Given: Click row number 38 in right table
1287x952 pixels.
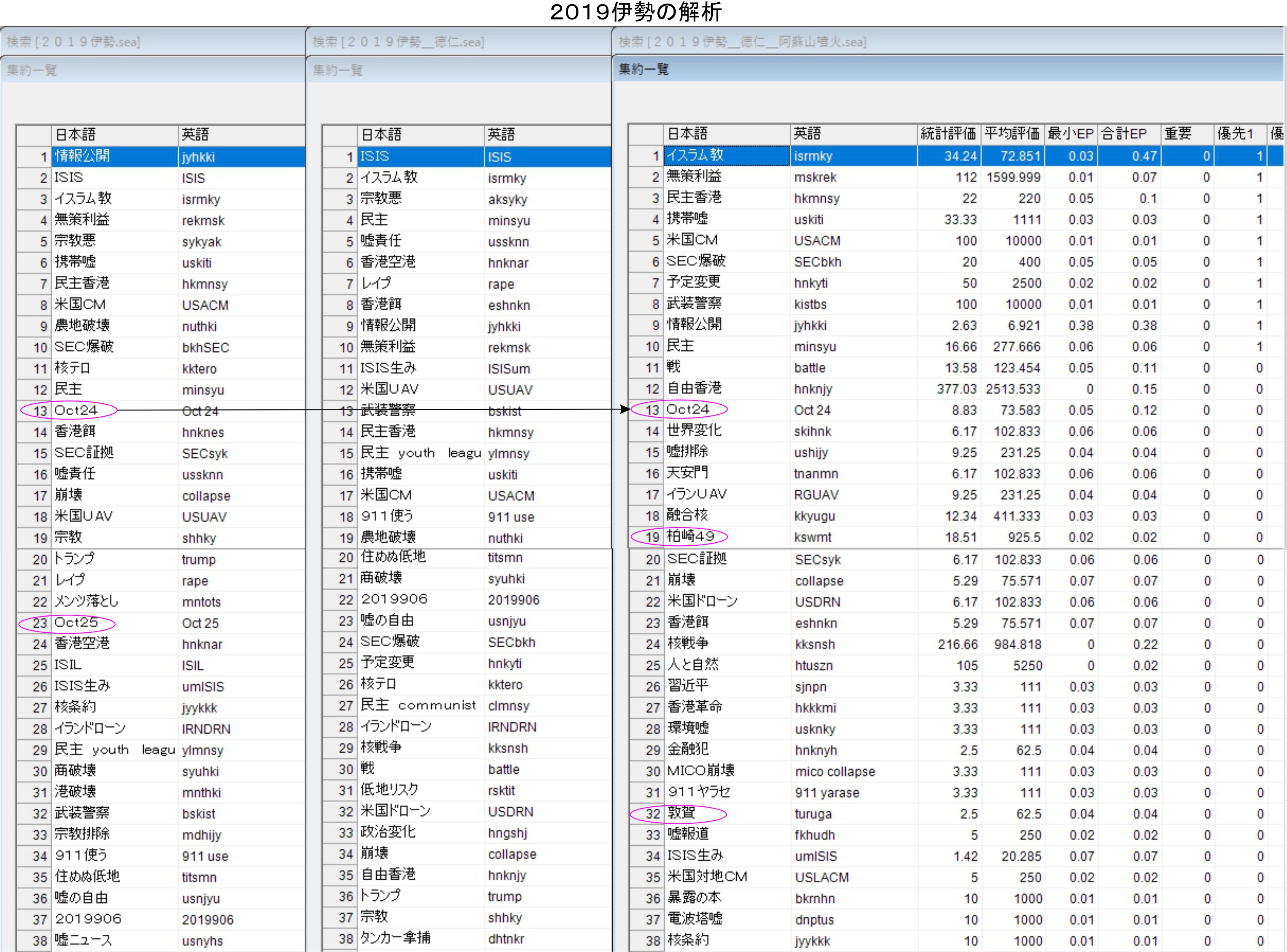Looking at the screenshot, I should 653,940.
